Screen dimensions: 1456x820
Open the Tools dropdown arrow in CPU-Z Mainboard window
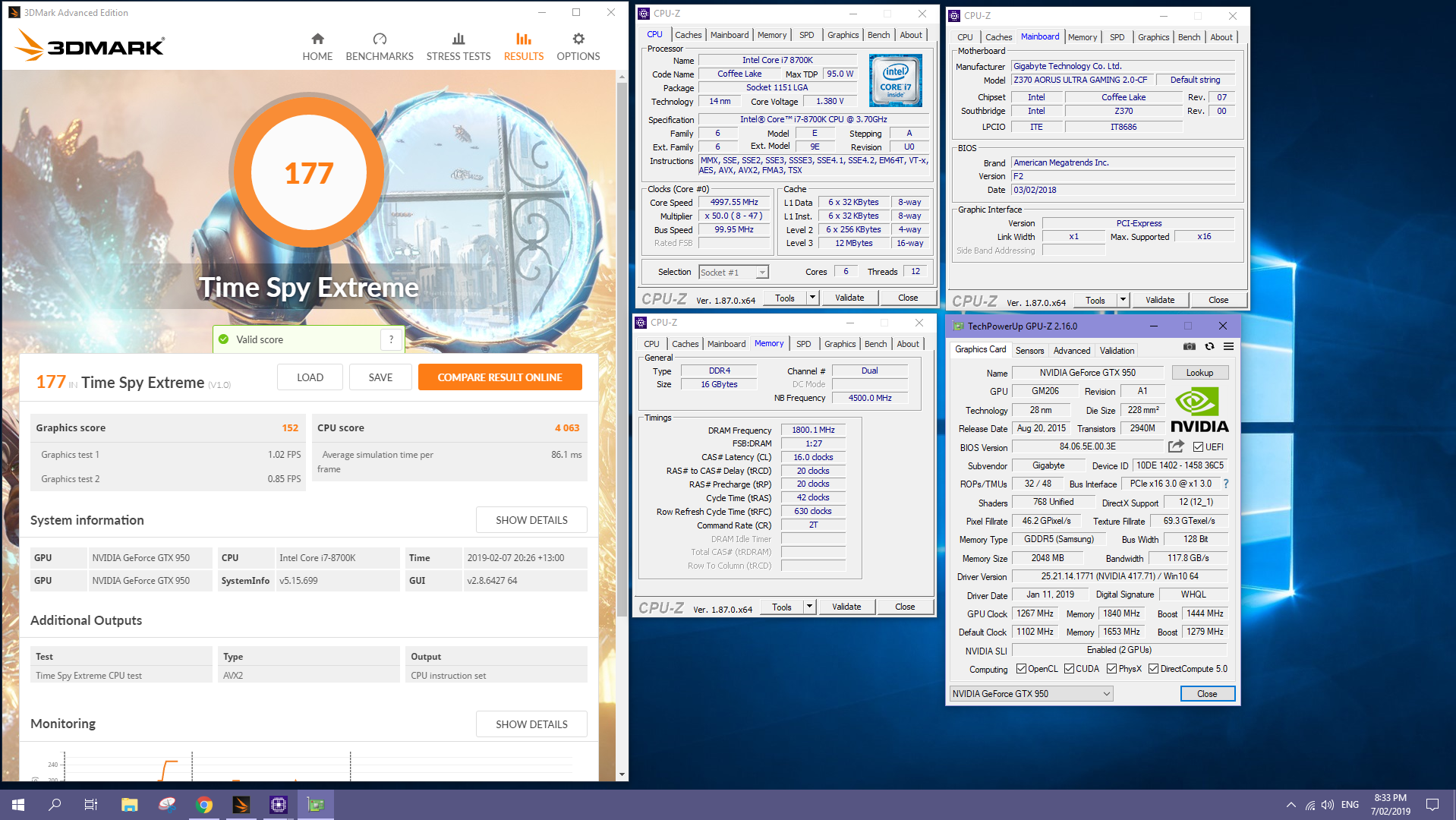click(1123, 300)
